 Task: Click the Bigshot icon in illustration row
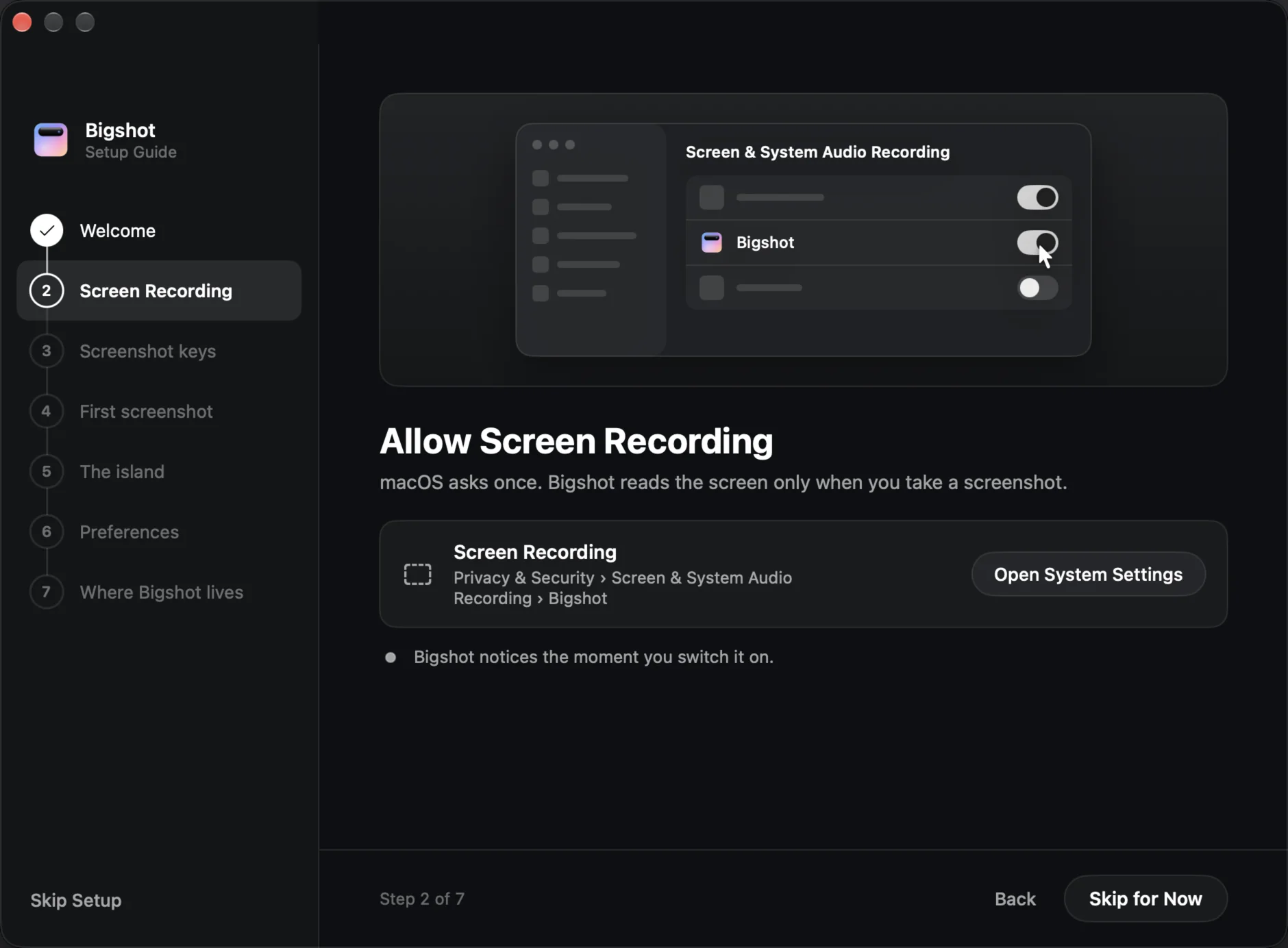(x=712, y=242)
